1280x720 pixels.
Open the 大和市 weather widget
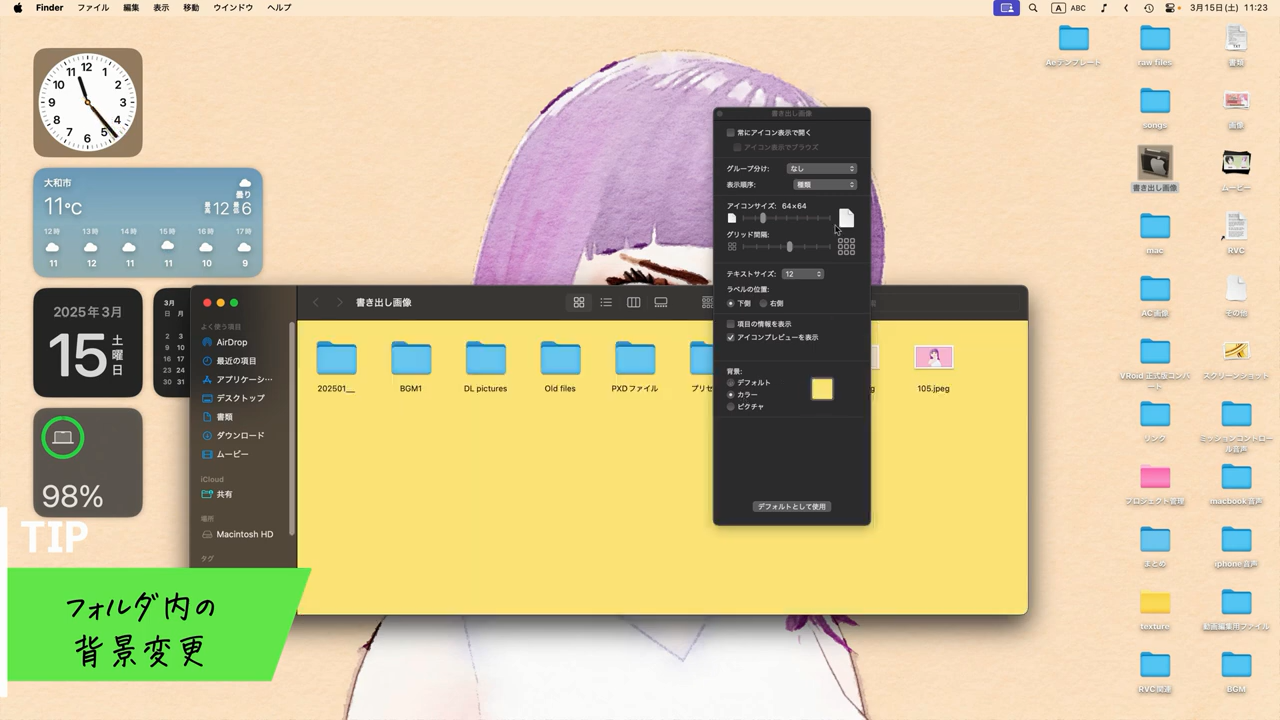[148, 222]
